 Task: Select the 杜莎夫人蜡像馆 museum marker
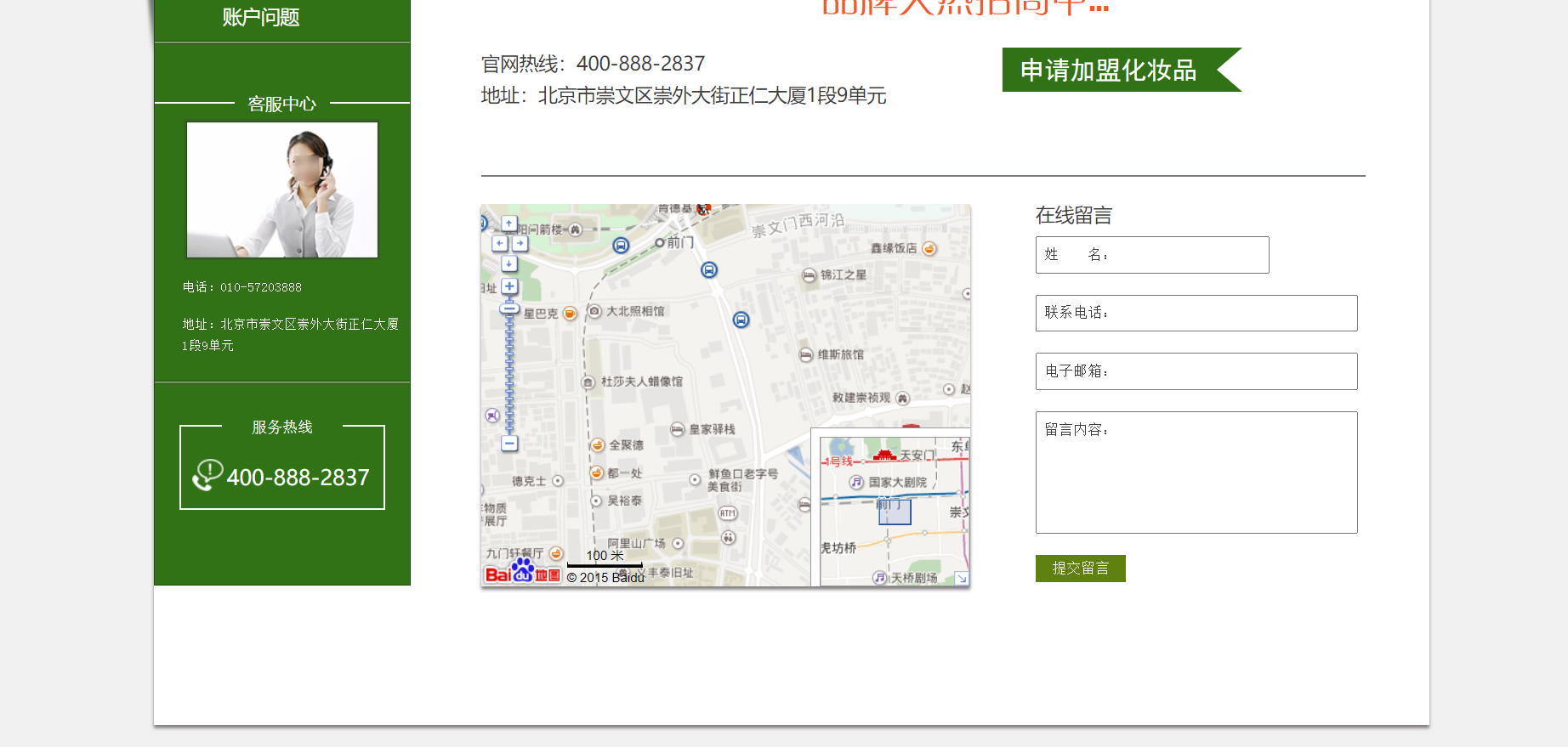(588, 382)
